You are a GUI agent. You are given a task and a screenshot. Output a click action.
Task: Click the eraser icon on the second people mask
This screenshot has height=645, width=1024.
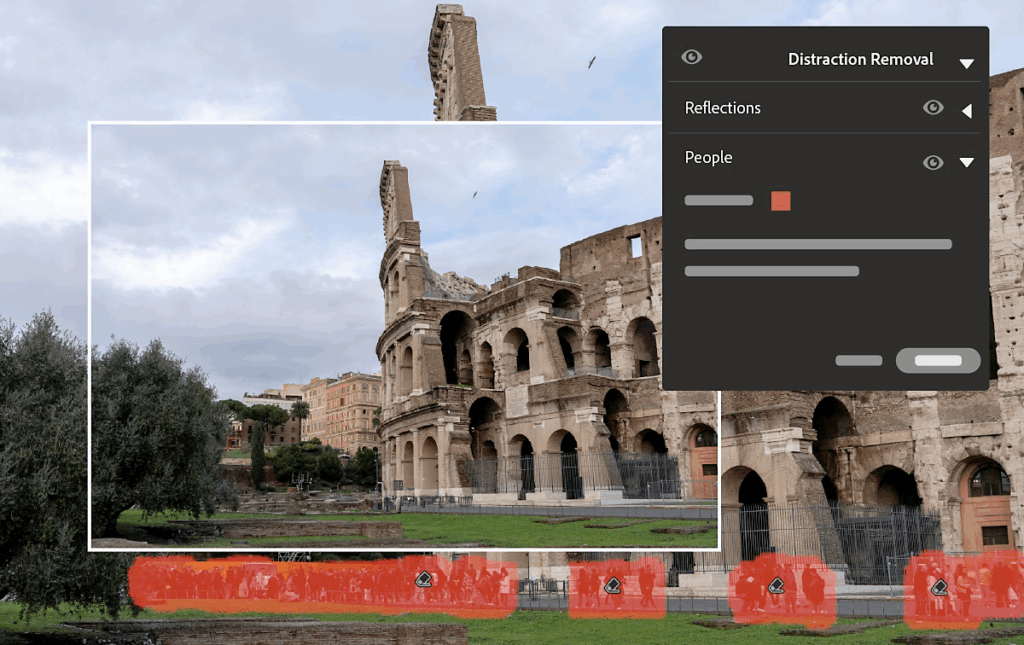613,585
